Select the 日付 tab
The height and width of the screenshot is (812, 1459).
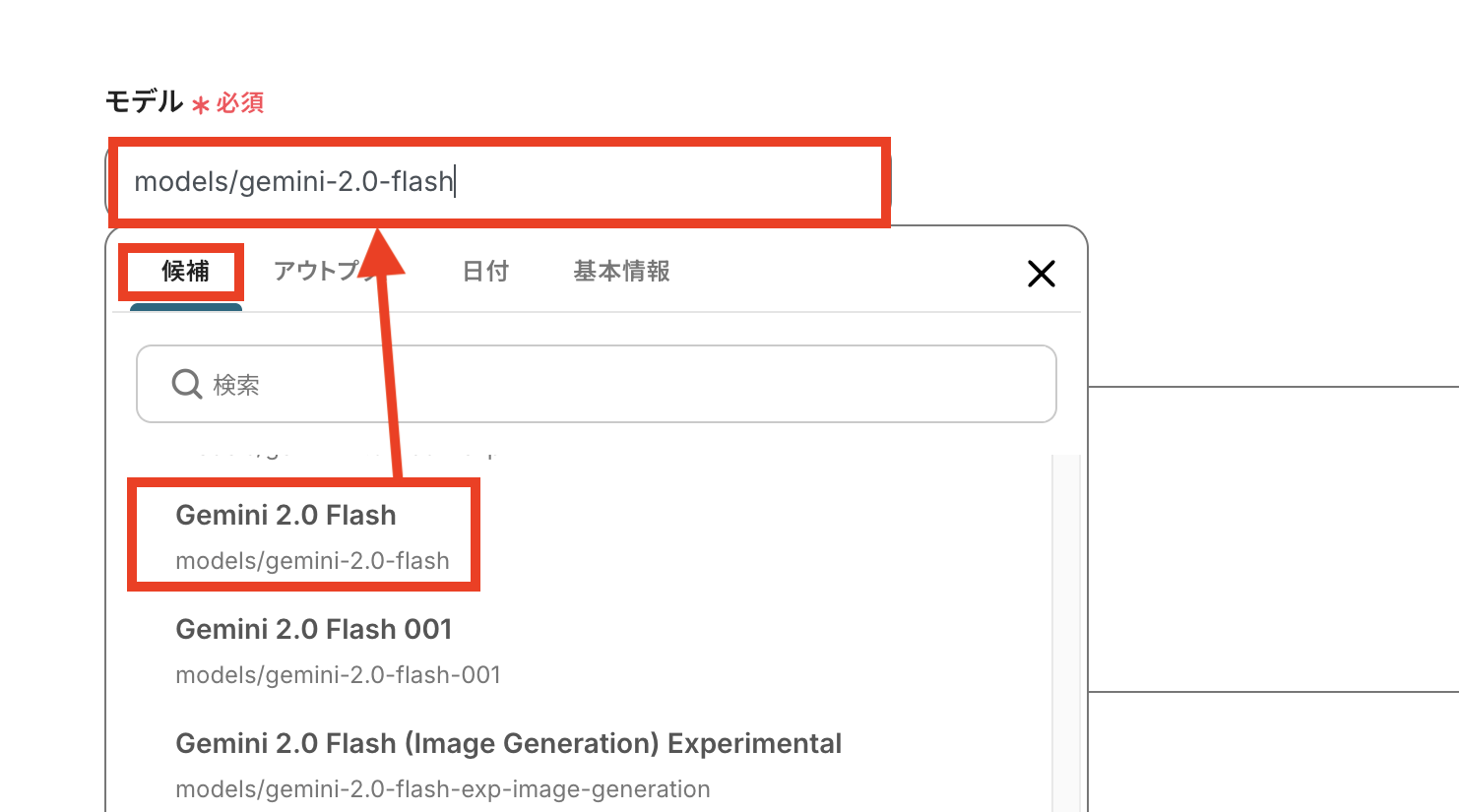click(x=485, y=272)
